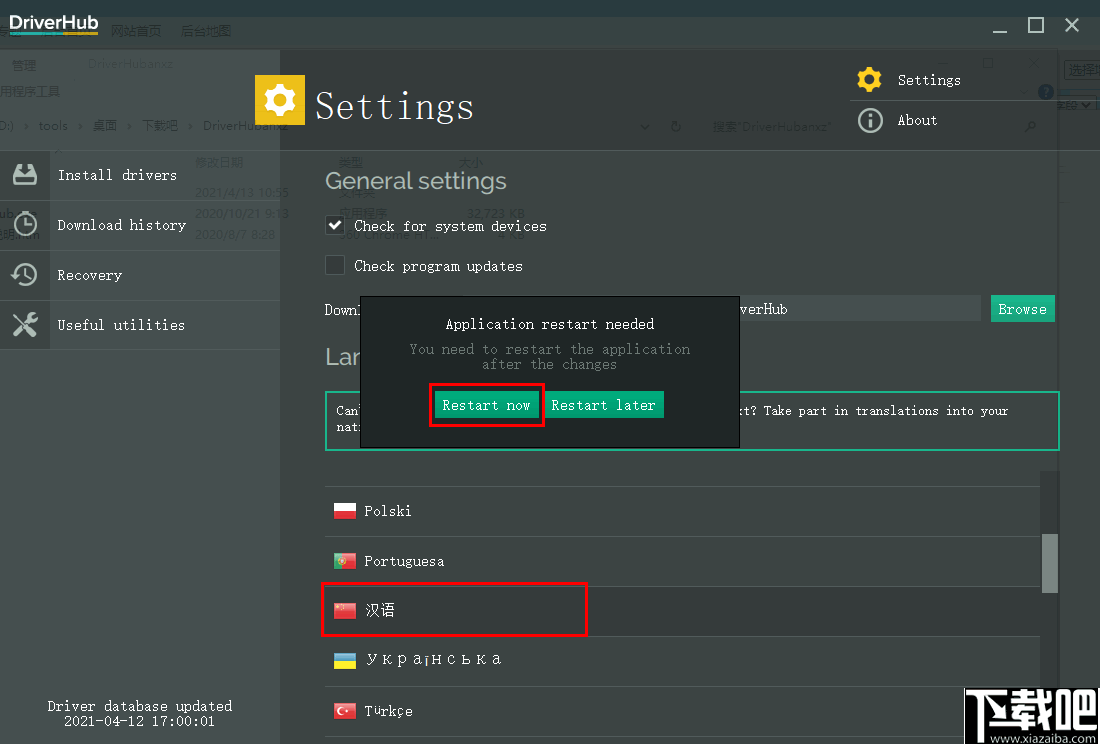Click the Browse button

point(1022,309)
